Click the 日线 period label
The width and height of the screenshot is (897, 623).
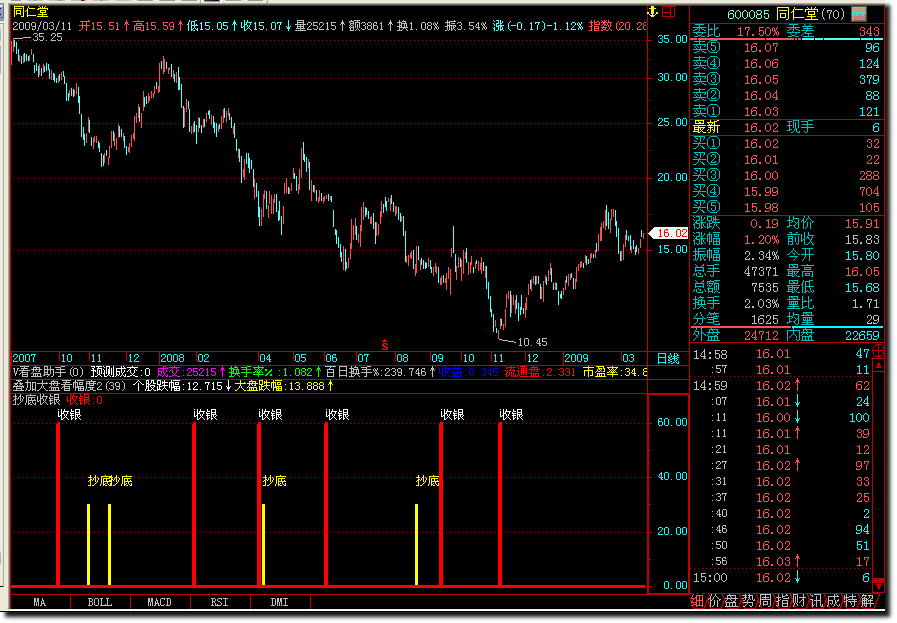point(668,359)
